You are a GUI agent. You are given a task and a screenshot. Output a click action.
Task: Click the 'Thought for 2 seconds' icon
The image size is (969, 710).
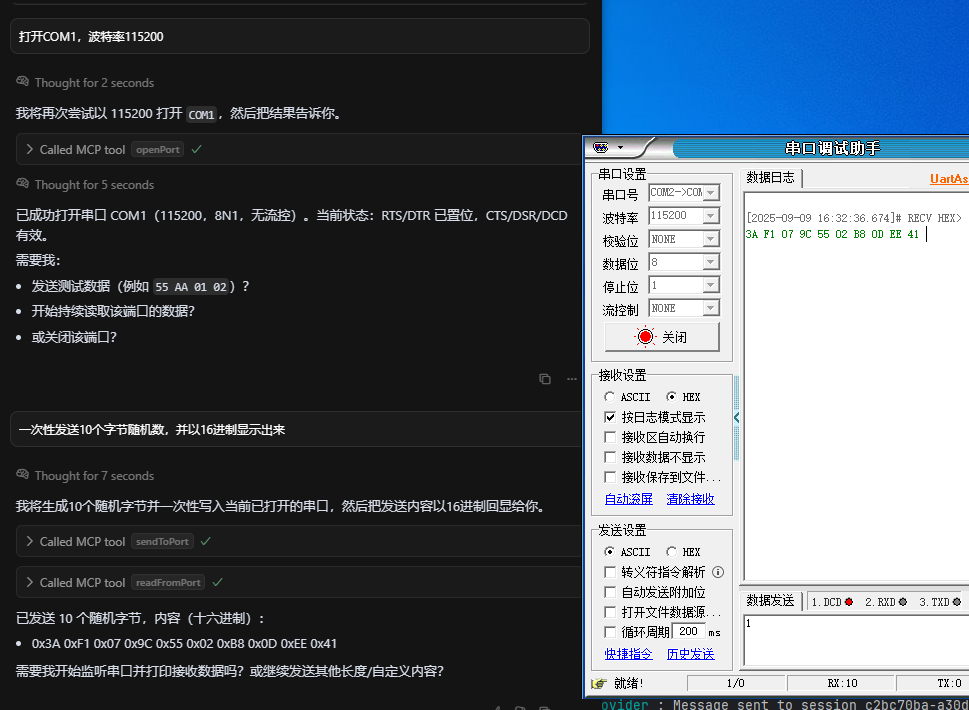(x=22, y=82)
